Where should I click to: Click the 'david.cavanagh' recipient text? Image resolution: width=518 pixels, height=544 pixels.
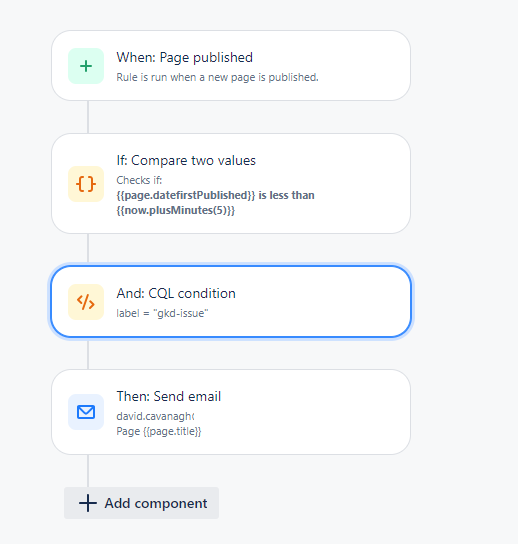coord(155,416)
